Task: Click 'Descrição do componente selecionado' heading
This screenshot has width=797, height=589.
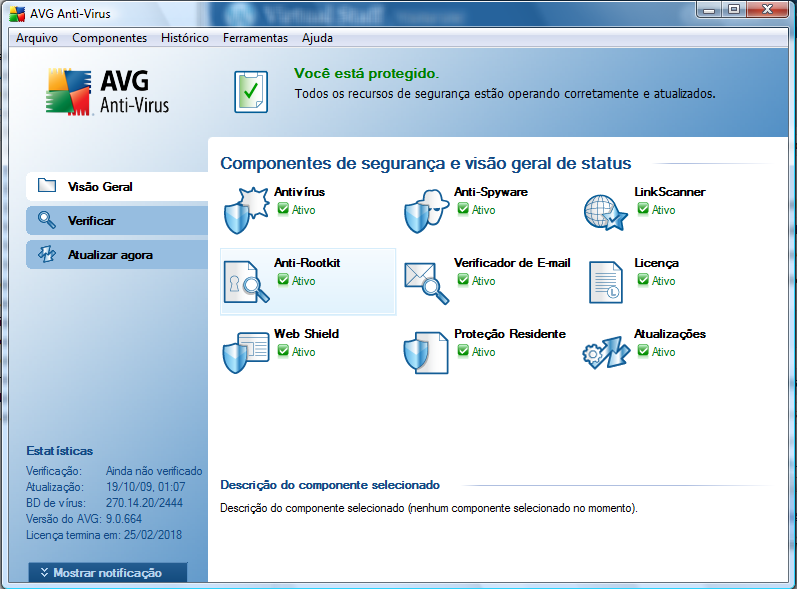Action: point(330,485)
